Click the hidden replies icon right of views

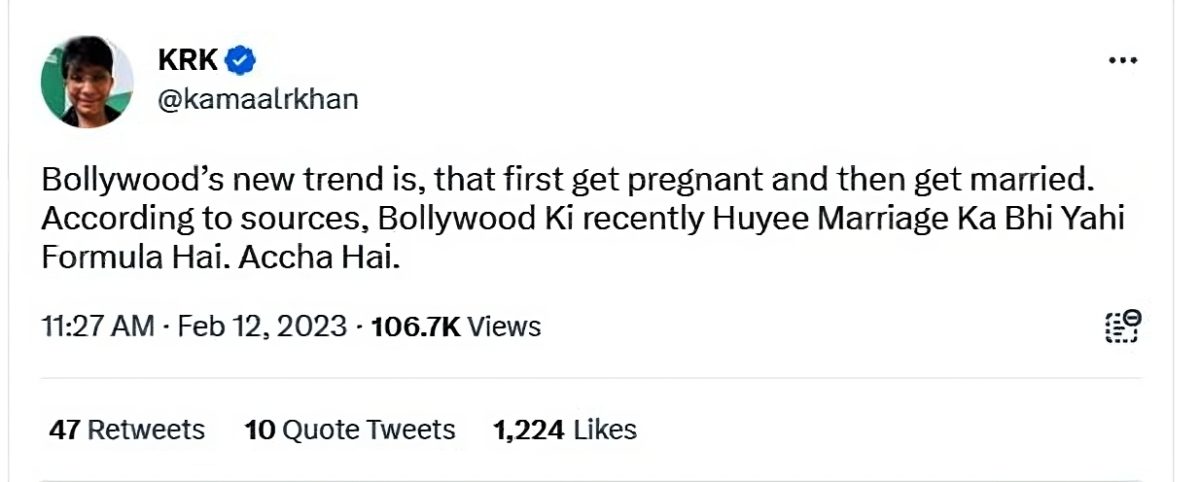click(1123, 327)
